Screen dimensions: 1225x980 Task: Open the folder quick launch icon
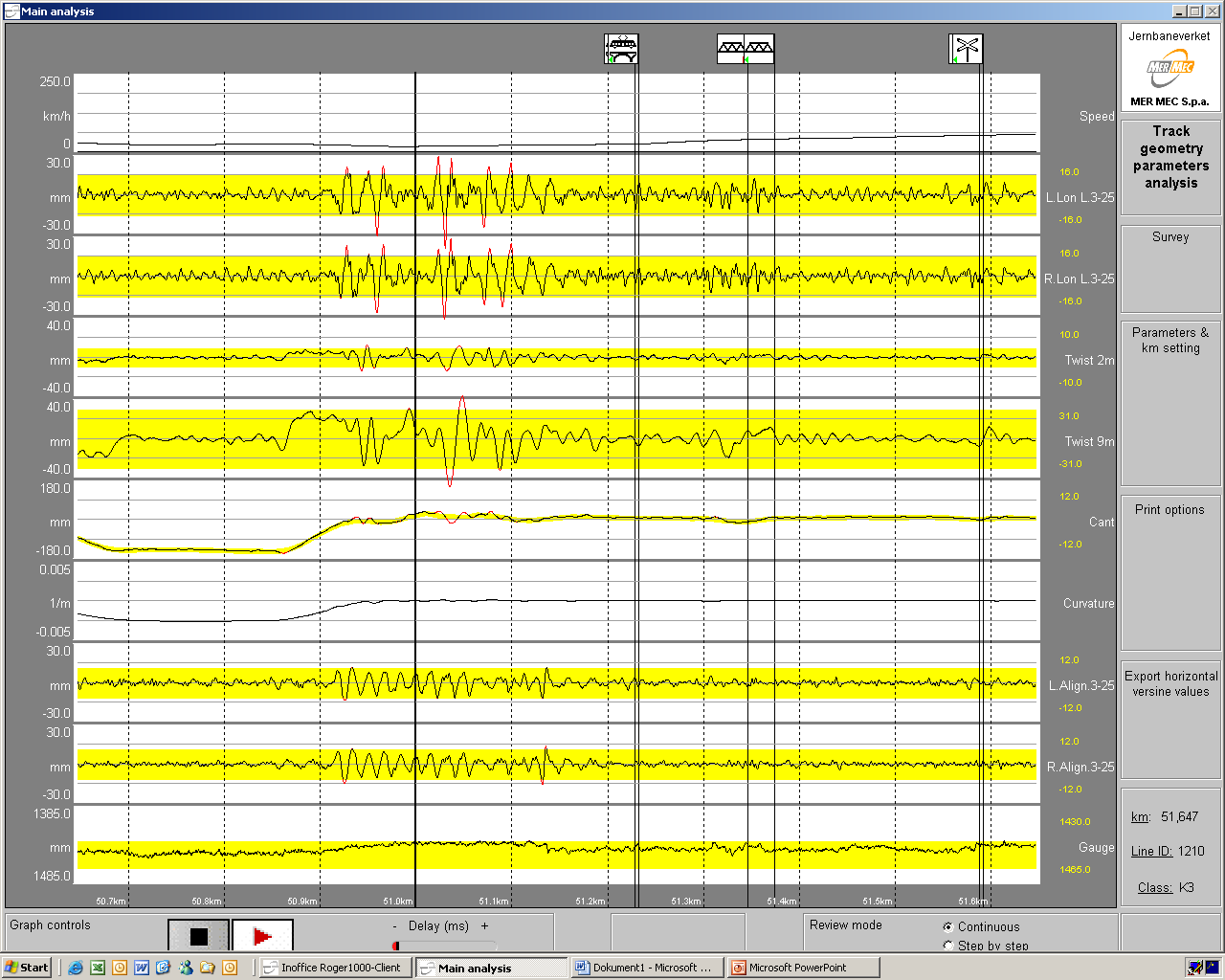point(208,968)
